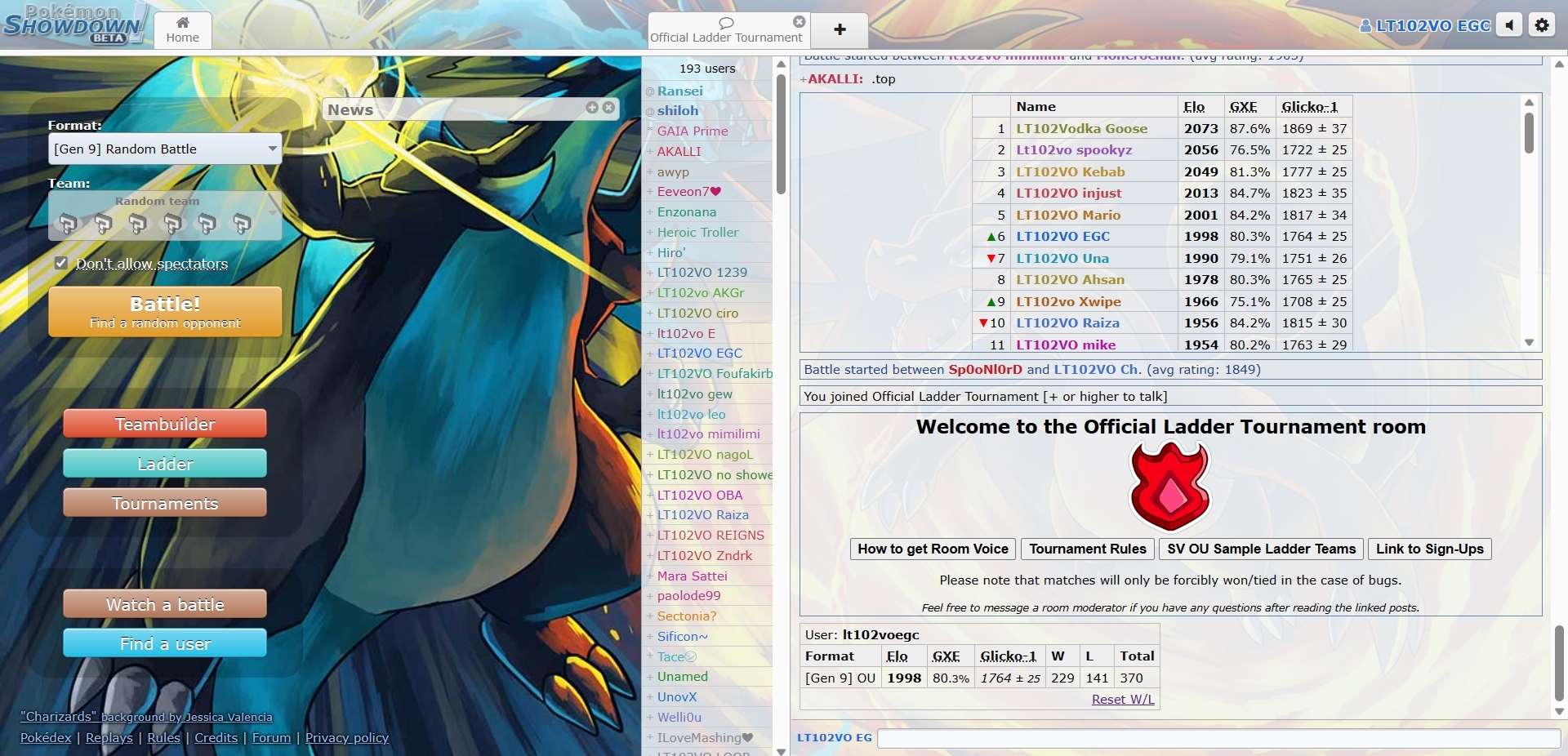1568x756 pixels.
Task: Open the Options gear icon
Action: tap(1542, 25)
